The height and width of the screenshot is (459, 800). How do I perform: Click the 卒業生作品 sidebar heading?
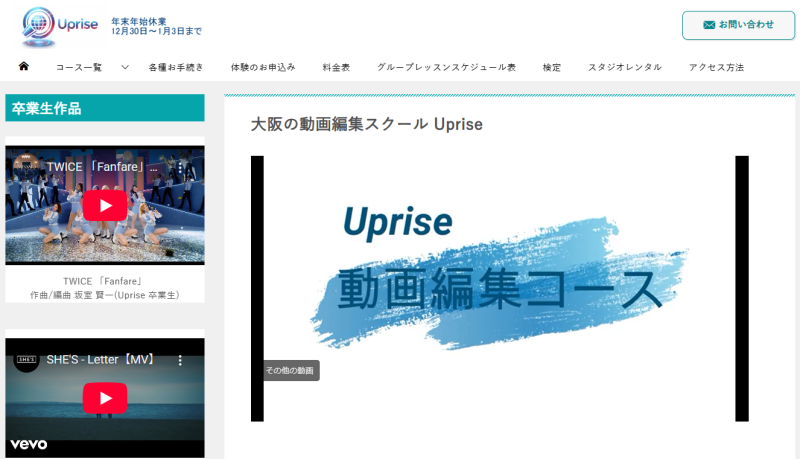105,108
